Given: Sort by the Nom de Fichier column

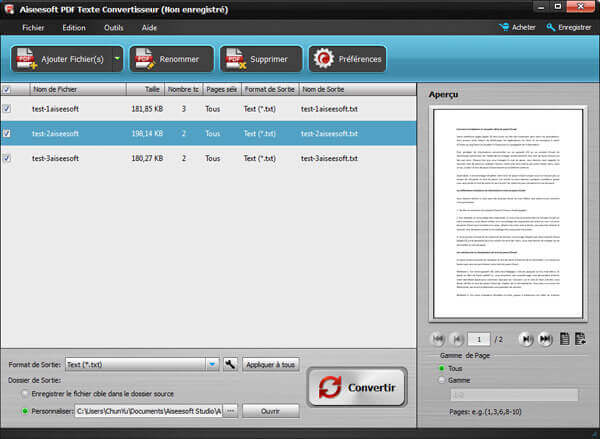Looking at the screenshot, I should coord(78,89).
